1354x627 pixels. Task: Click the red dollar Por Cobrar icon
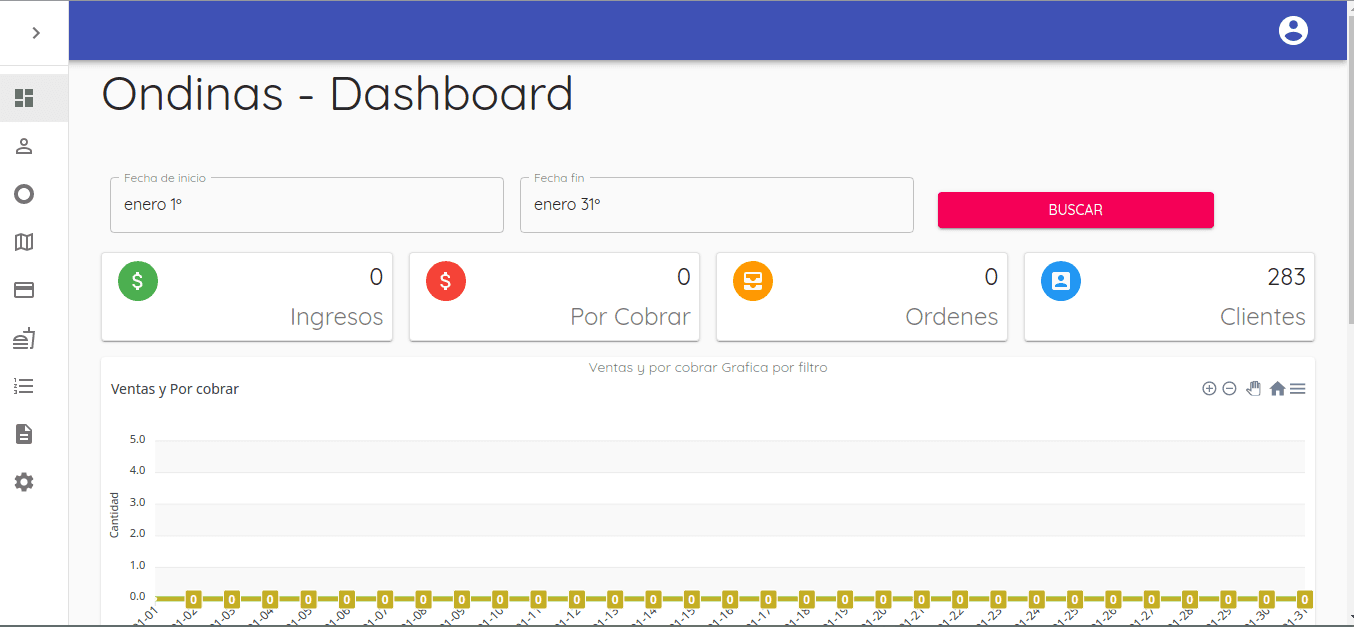pos(446,281)
